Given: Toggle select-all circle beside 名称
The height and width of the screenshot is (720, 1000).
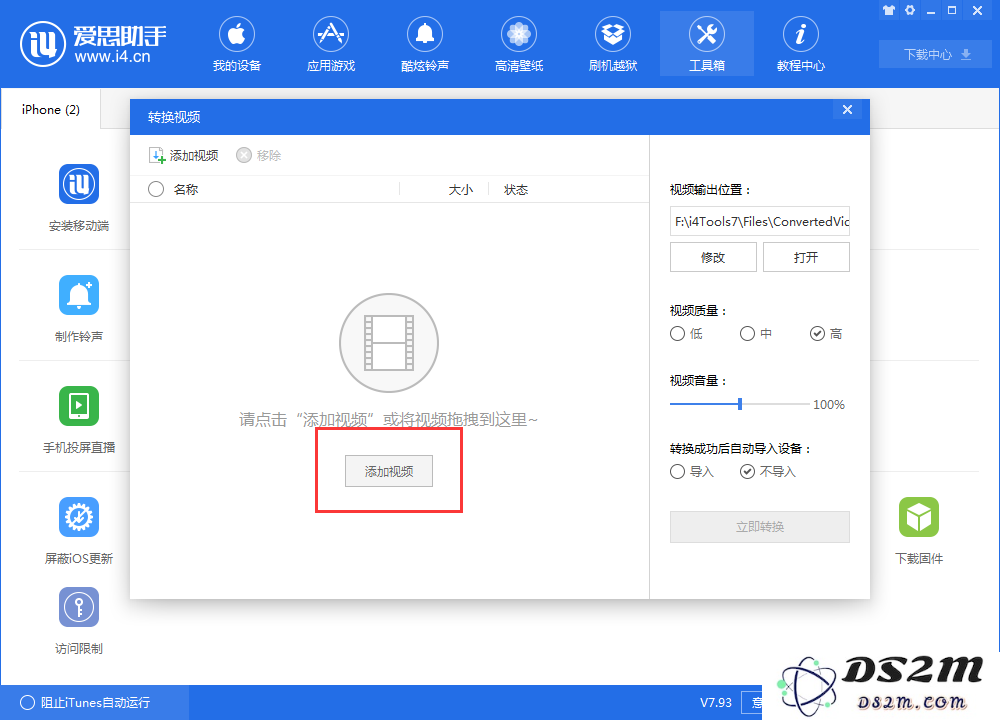Looking at the screenshot, I should 156,189.
